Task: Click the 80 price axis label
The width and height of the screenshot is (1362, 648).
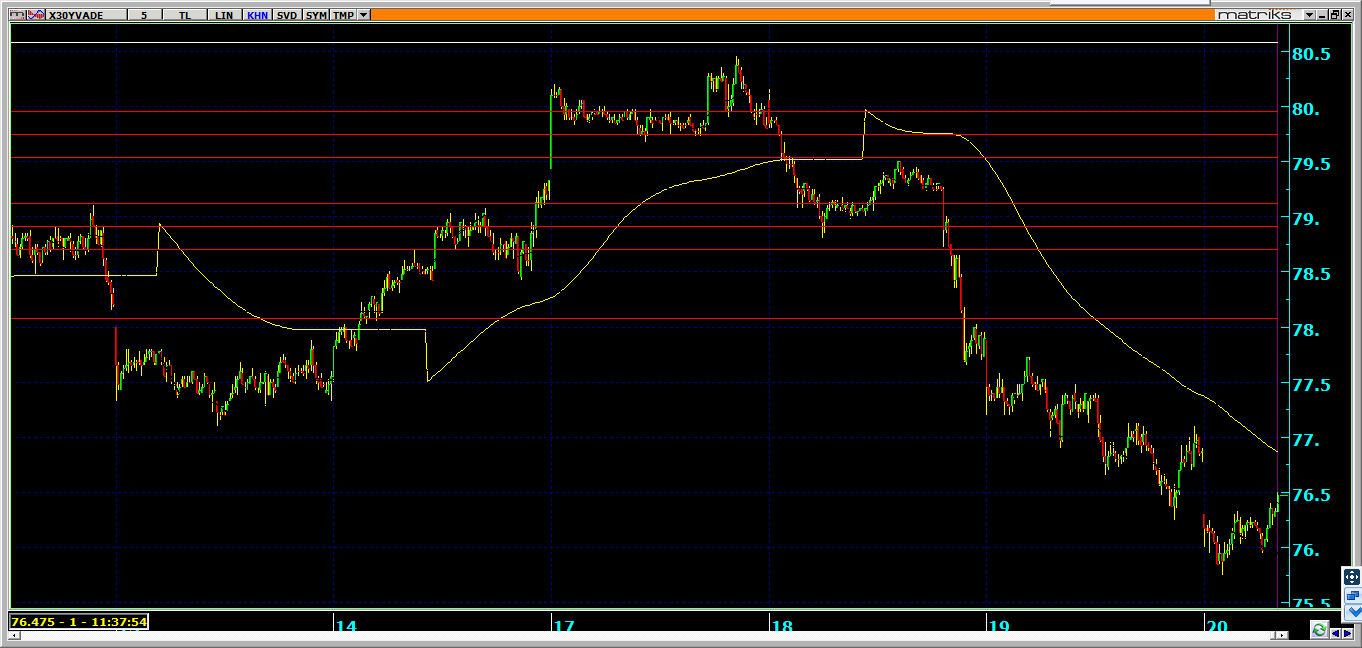Action: pyautogui.click(x=1305, y=109)
